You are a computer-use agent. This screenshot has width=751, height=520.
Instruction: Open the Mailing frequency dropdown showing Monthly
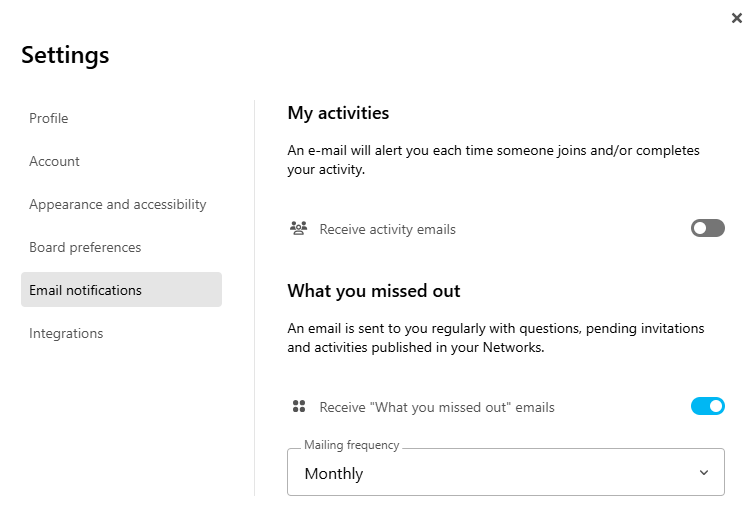point(505,473)
